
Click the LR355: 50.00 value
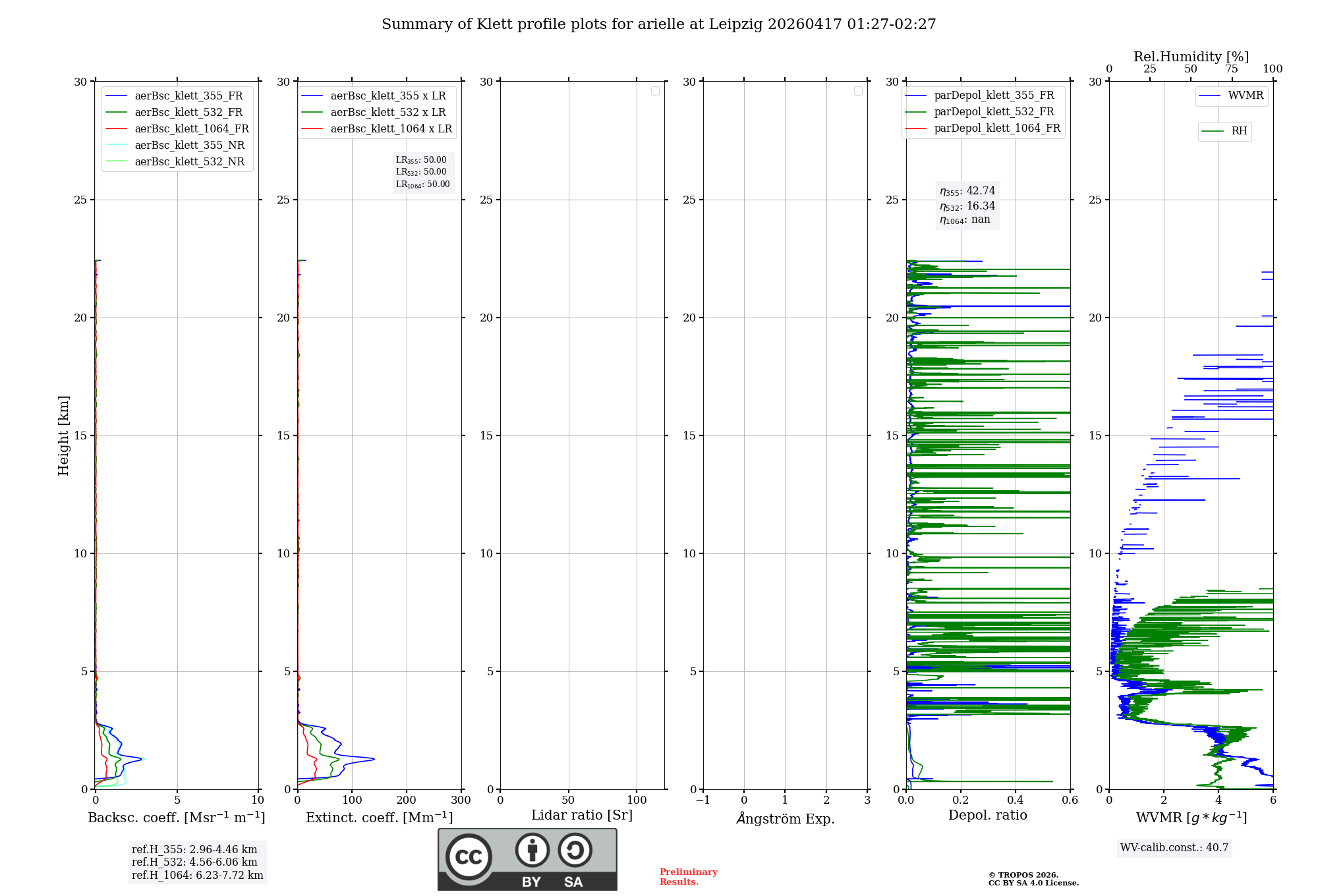point(421,160)
